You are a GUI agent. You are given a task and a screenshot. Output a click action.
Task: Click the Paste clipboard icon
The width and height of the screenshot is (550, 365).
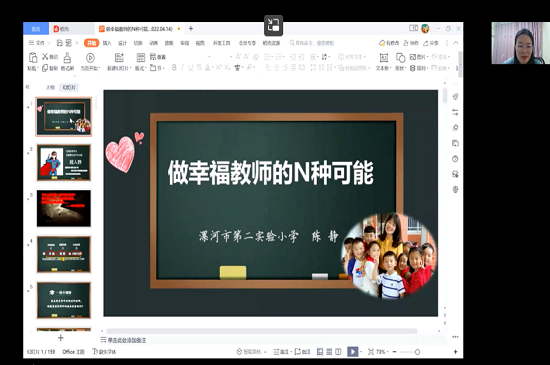[33, 58]
